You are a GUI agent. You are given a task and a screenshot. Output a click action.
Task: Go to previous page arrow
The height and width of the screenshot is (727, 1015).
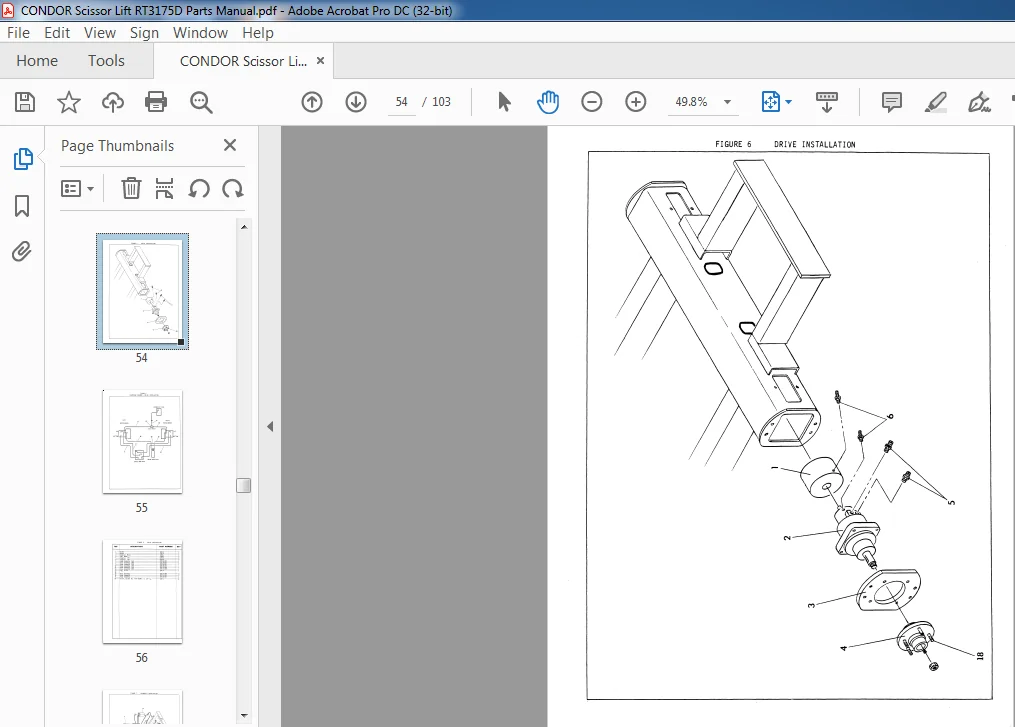(x=312, y=102)
